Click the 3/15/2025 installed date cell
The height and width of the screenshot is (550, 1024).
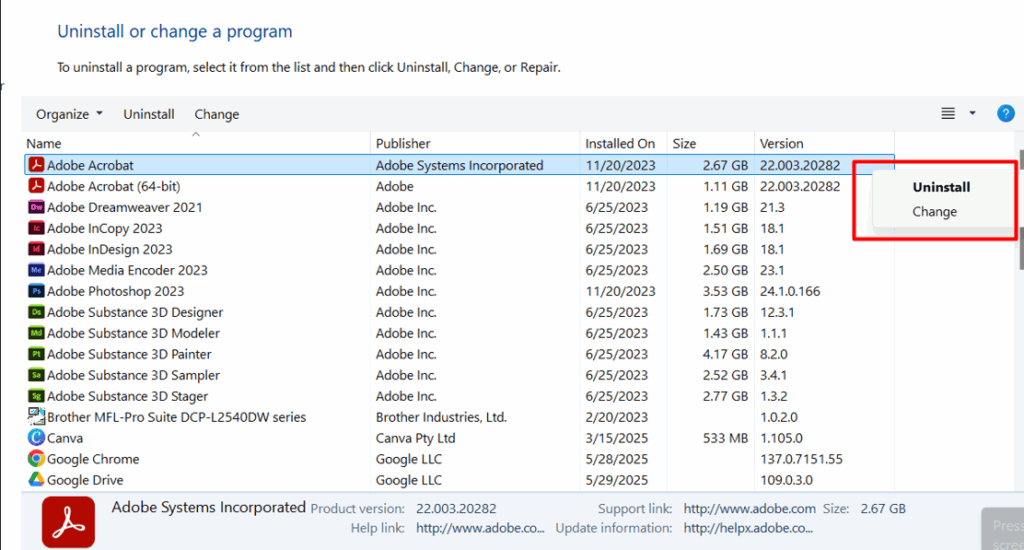pyautogui.click(x=616, y=438)
